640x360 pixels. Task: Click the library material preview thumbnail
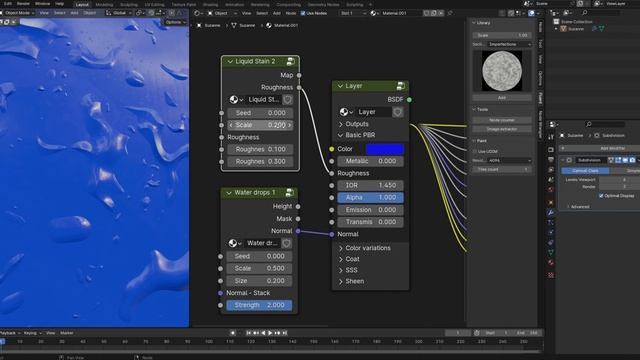click(x=502, y=71)
